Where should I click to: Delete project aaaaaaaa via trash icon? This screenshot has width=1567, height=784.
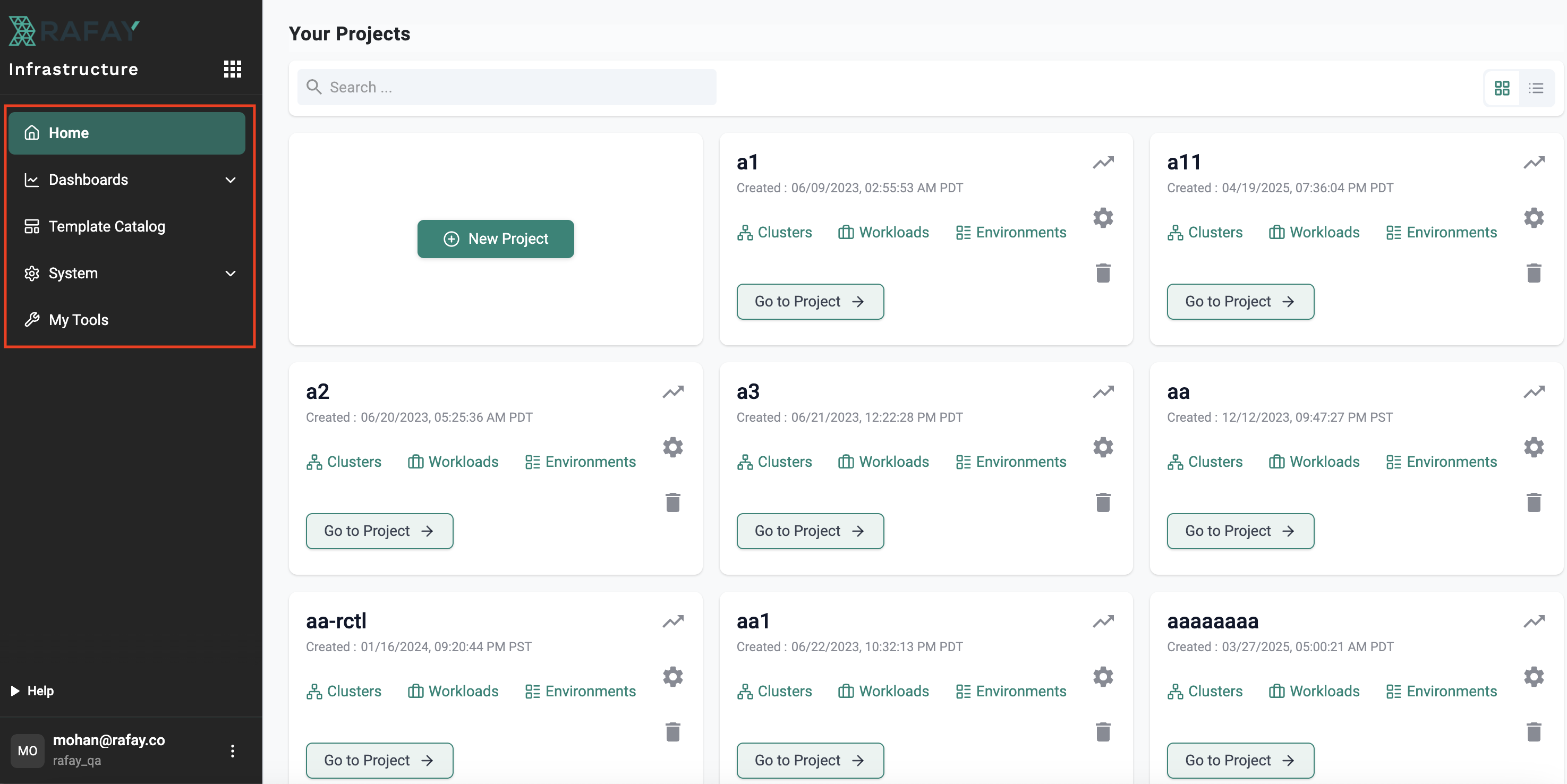(1534, 732)
